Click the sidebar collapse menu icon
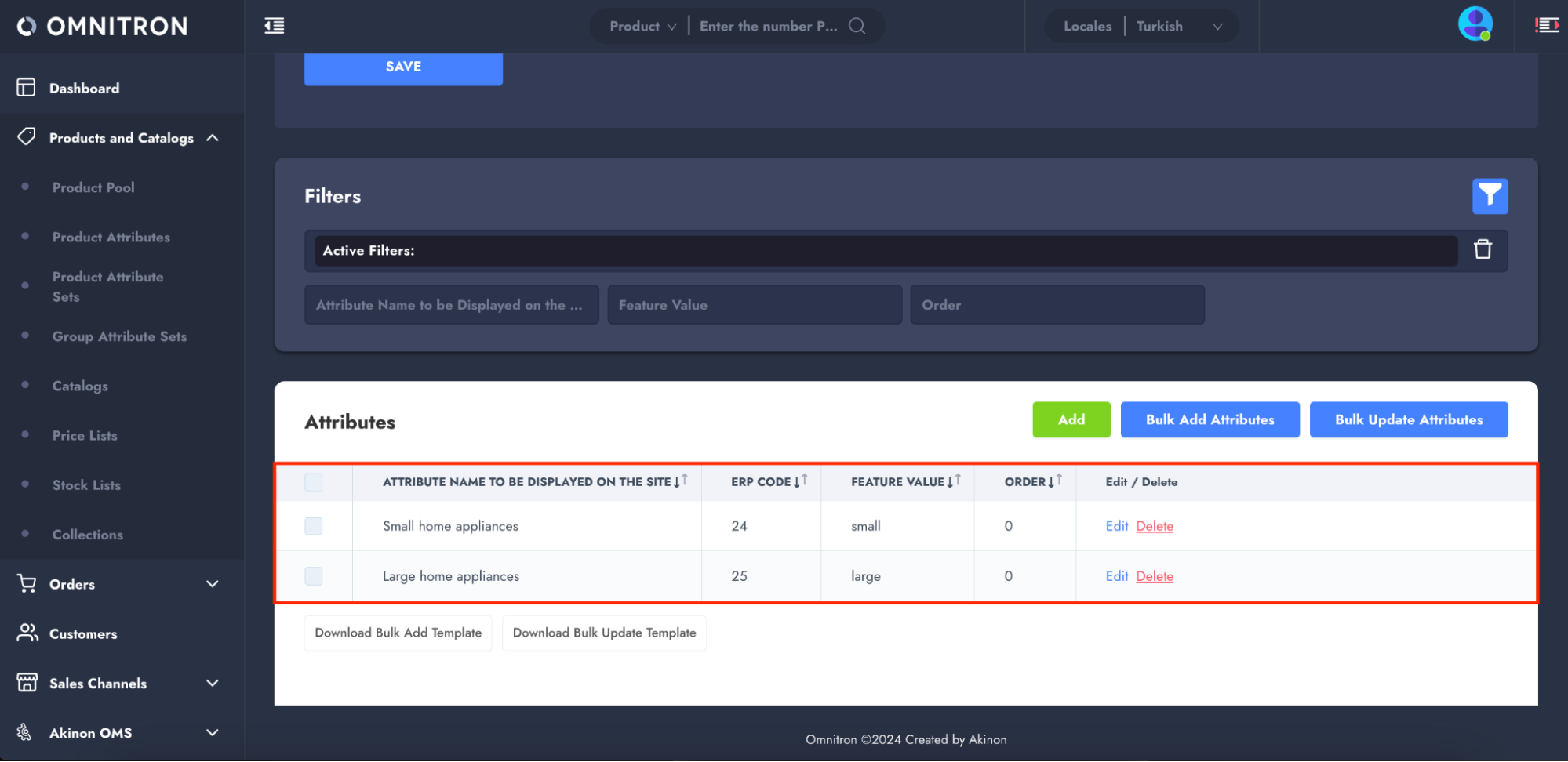The height and width of the screenshot is (762, 1568). 275,26
